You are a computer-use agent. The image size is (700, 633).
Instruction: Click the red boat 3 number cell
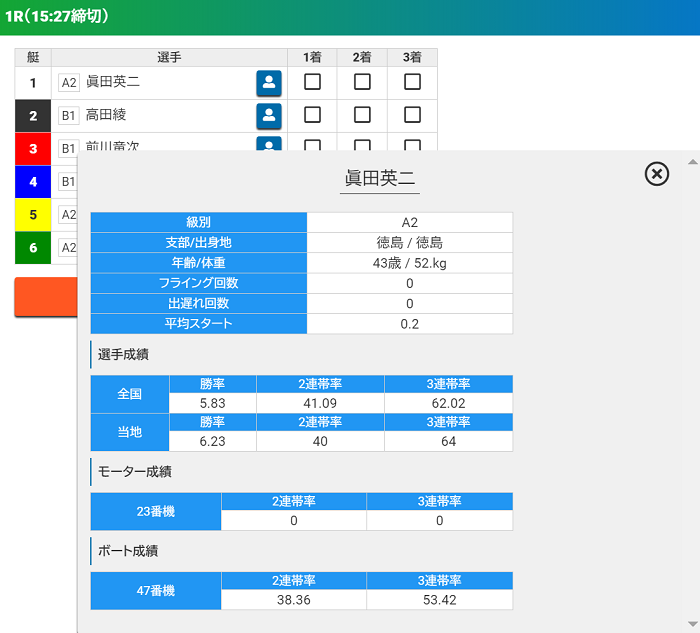[x=33, y=148]
